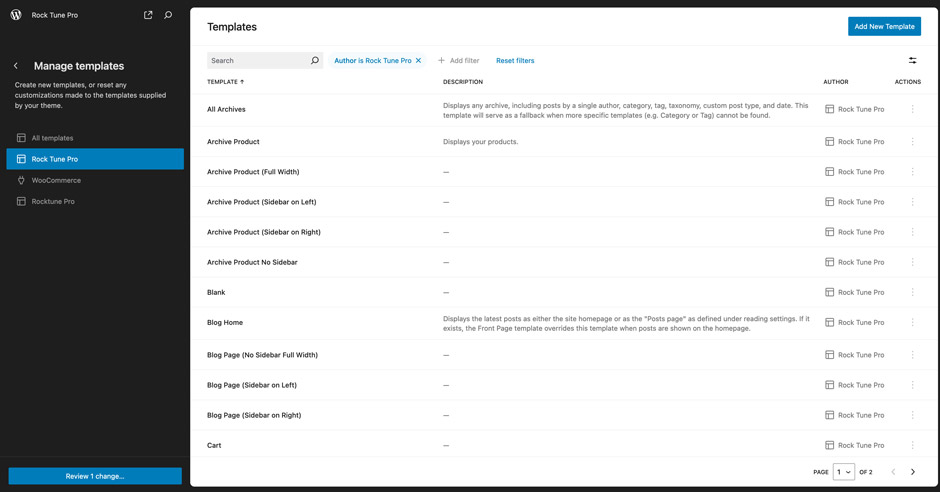Screen dimensions: 940x492
Task: Open the view options settings icon
Action: [912, 61]
